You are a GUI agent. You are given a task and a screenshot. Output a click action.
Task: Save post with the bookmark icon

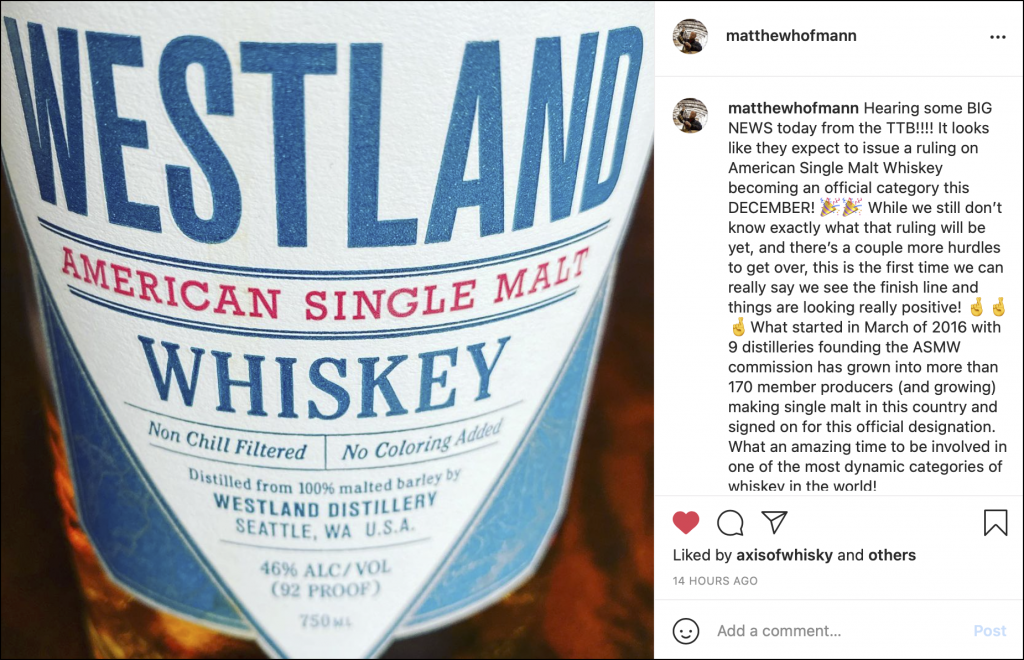[x=995, y=522]
